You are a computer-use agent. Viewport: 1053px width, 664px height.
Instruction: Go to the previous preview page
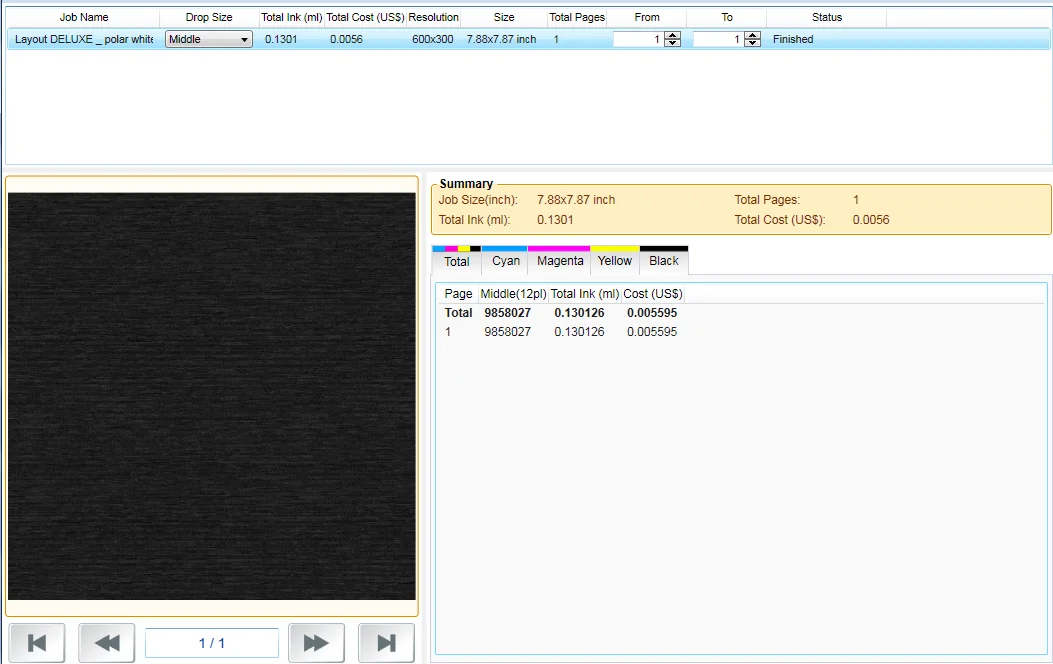tap(107, 643)
